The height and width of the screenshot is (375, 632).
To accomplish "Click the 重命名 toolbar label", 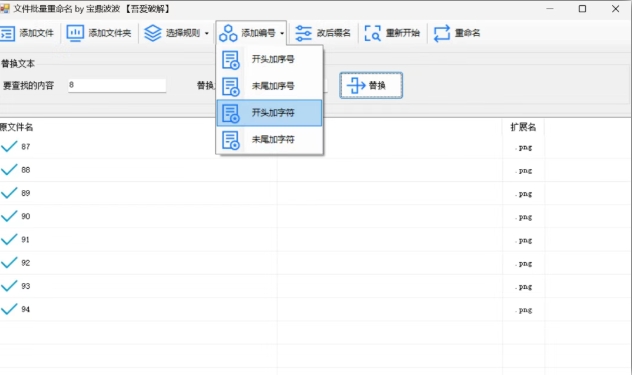I will coord(468,33).
